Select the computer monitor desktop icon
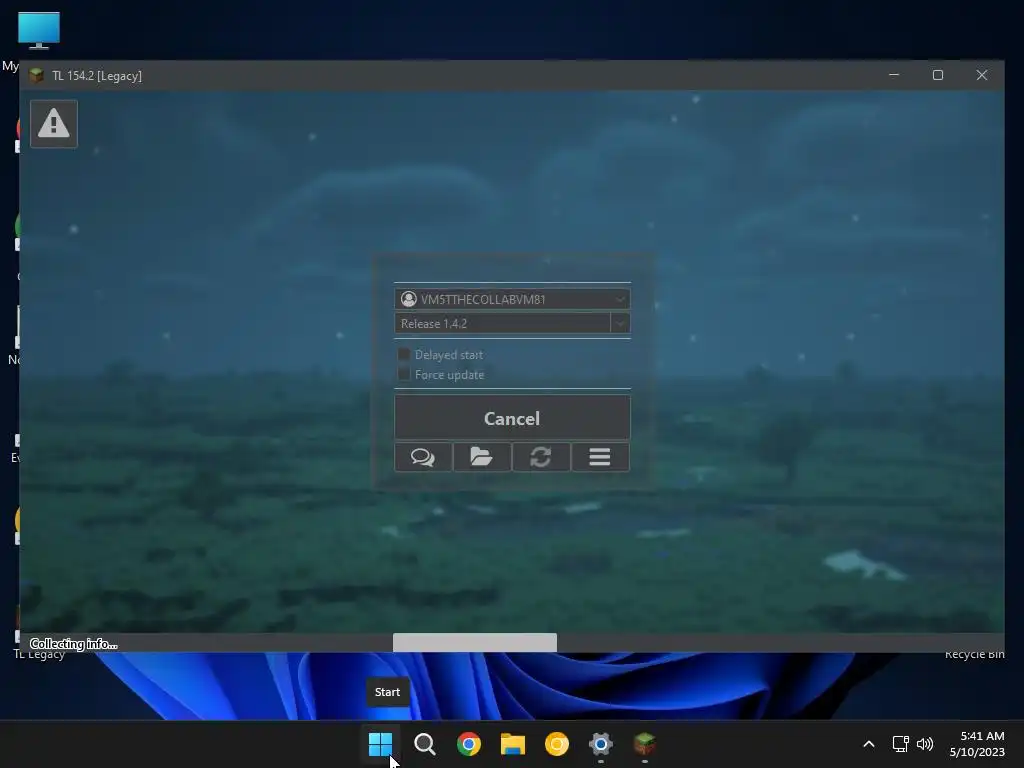The width and height of the screenshot is (1024, 768). click(39, 30)
